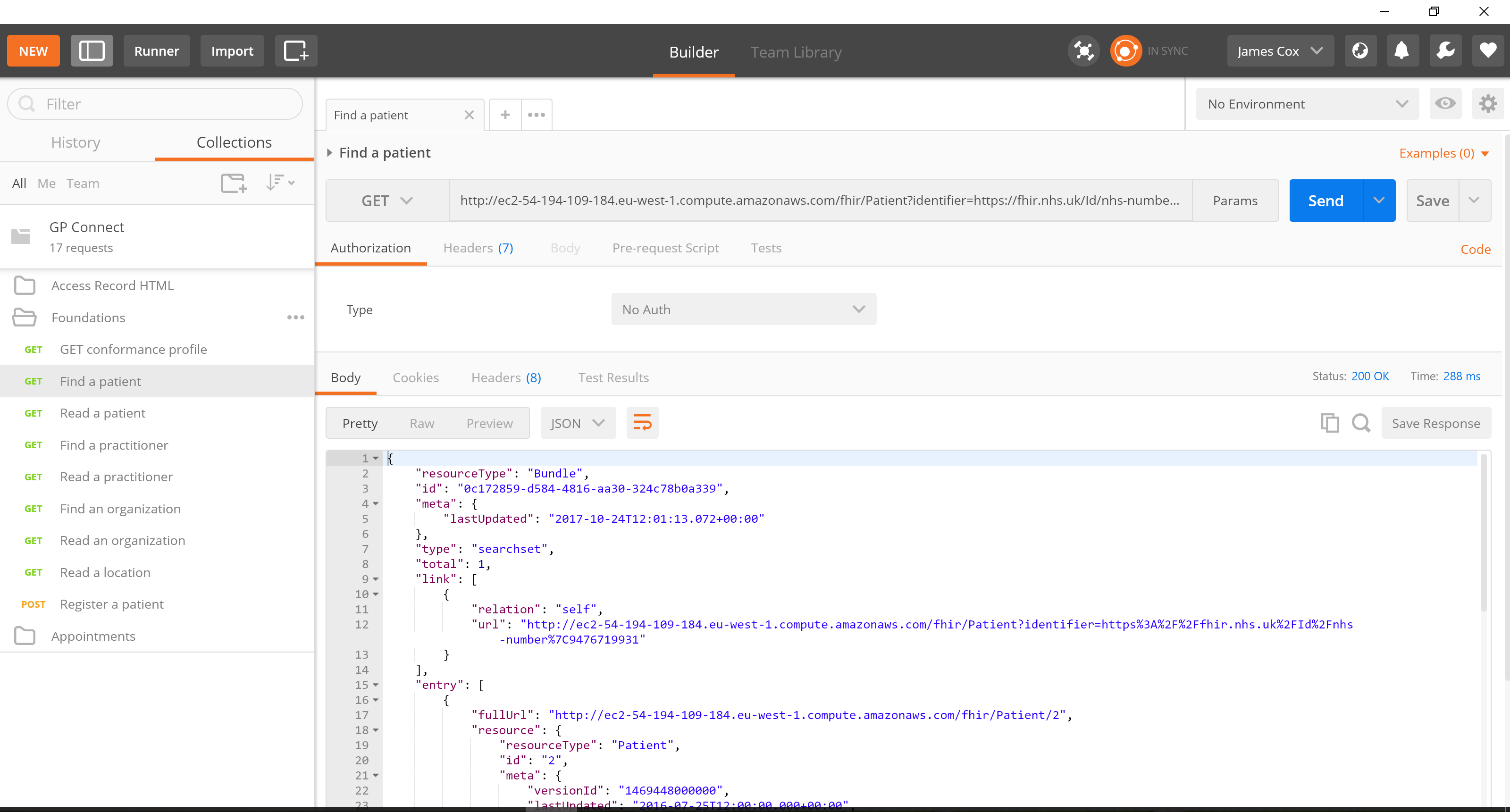Click the Foundations collection expander

coord(25,318)
